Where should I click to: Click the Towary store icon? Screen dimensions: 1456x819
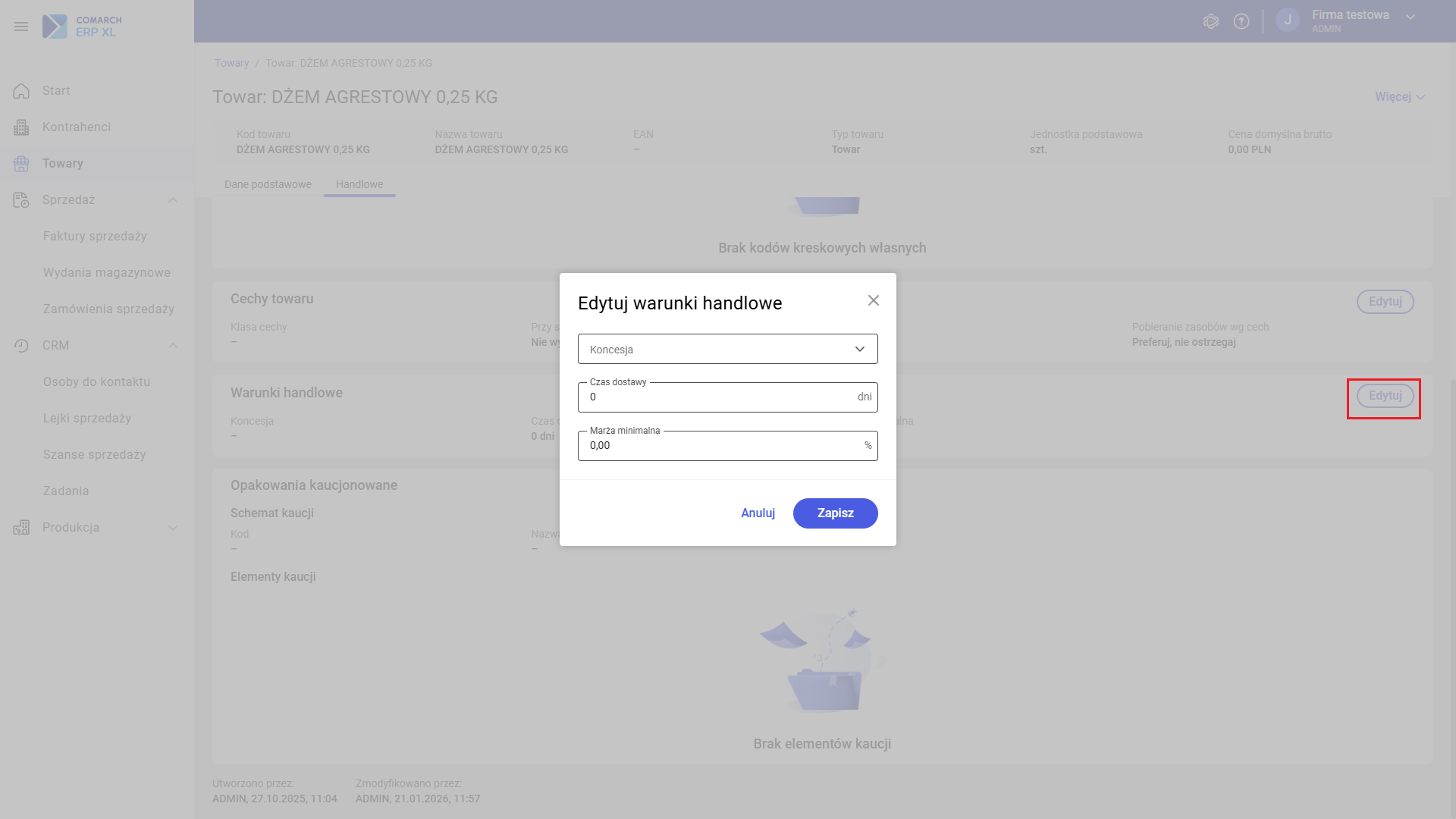pyautogui.click(x=21, y=164)
